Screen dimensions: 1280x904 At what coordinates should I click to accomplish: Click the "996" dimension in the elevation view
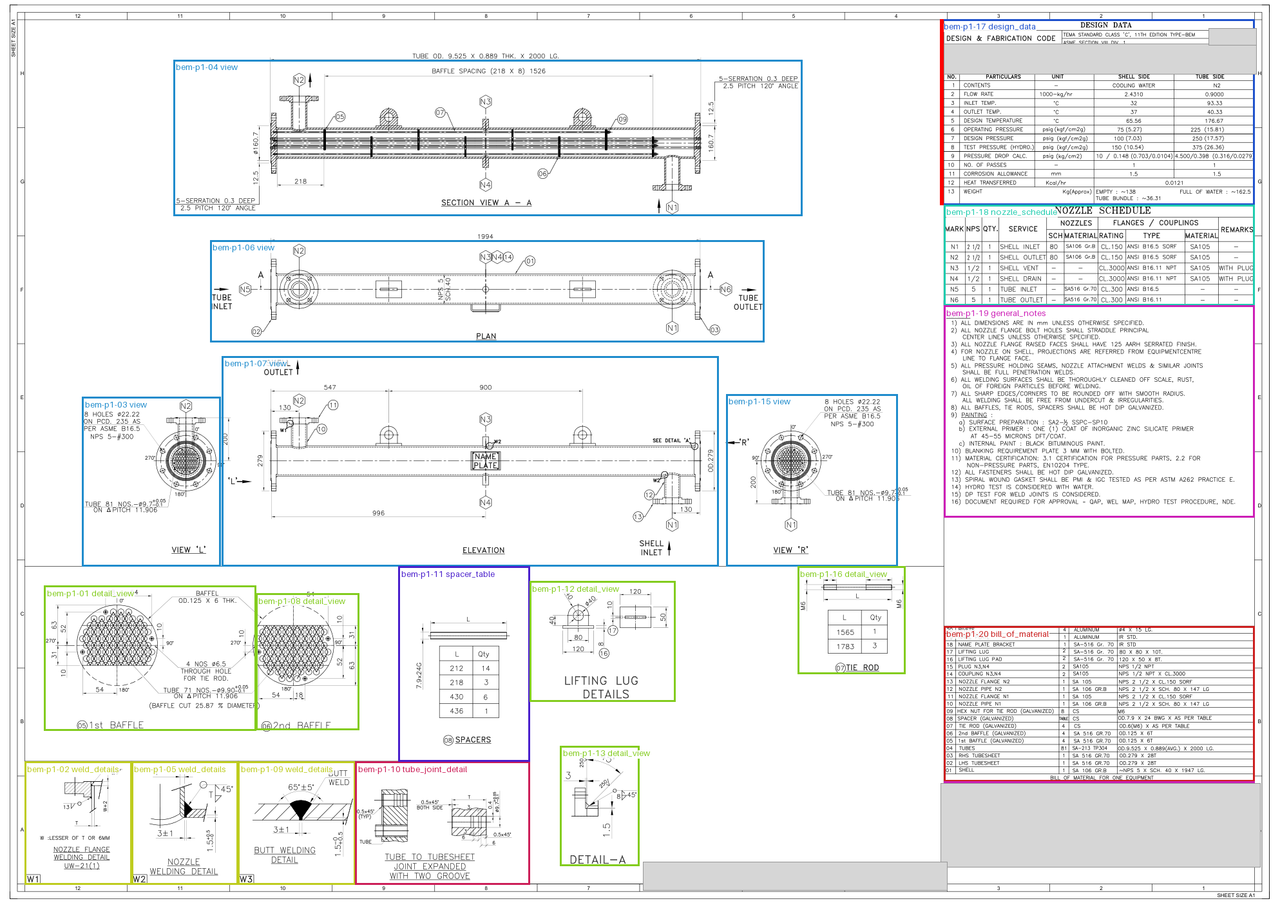click(x=380, y=513)
